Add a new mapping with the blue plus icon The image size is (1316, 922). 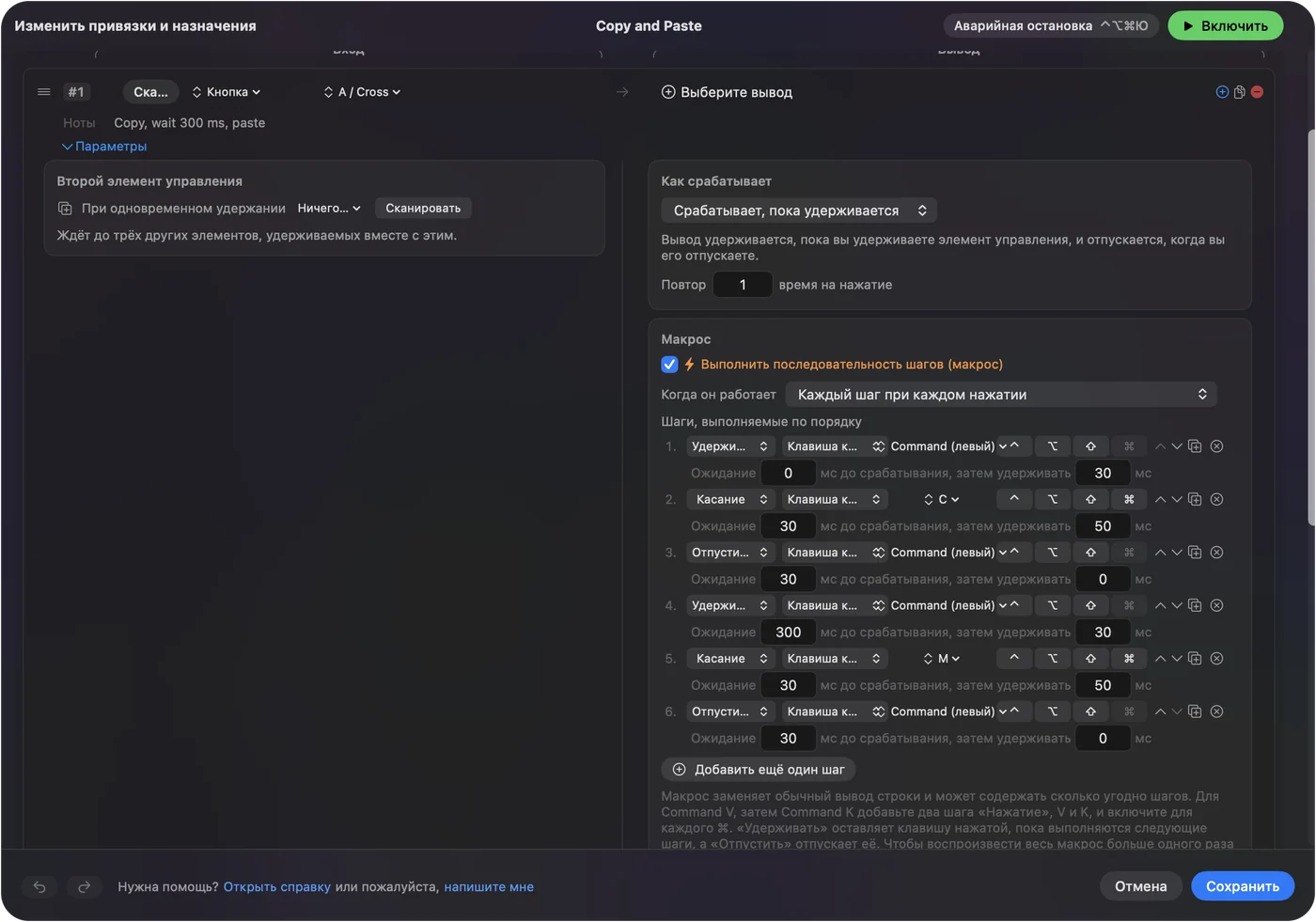click(x=1222, y=92)
